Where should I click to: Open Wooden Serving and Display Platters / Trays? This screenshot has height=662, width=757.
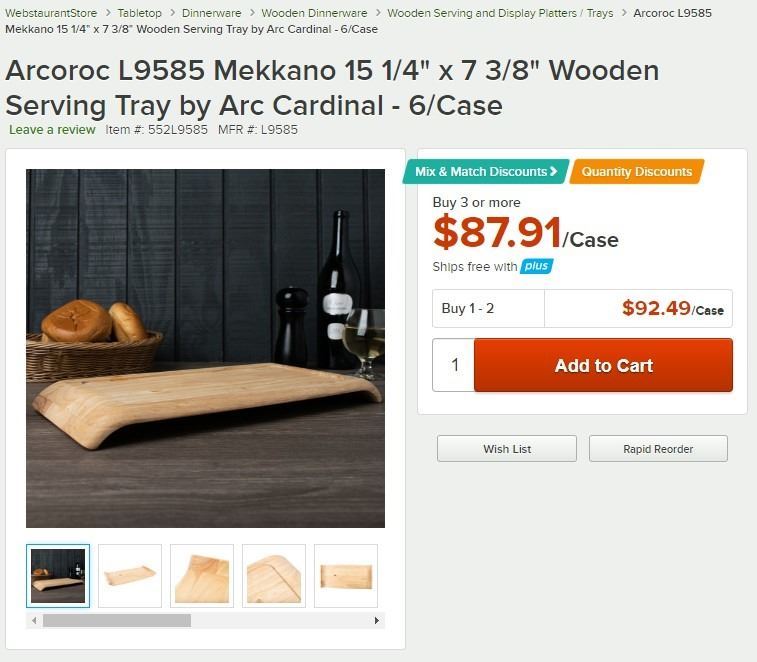coord(500,13)
